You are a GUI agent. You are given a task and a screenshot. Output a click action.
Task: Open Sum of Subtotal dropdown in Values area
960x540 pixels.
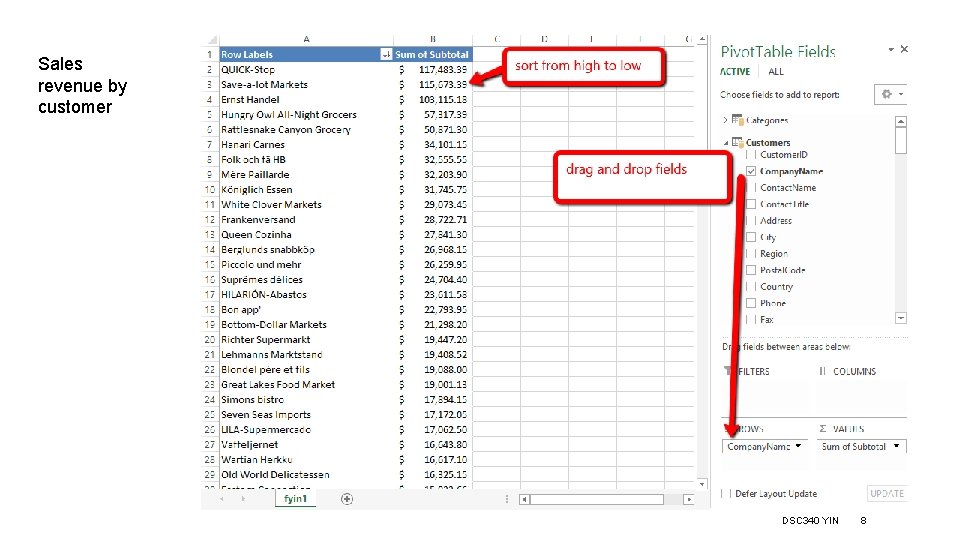pos(896,446)
